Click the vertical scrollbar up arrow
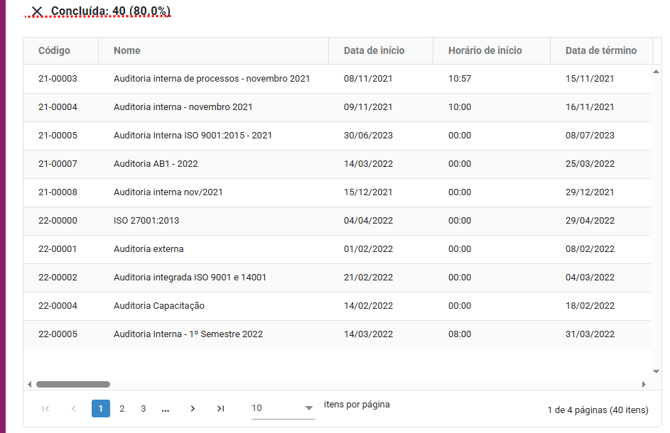 (656, 72)
